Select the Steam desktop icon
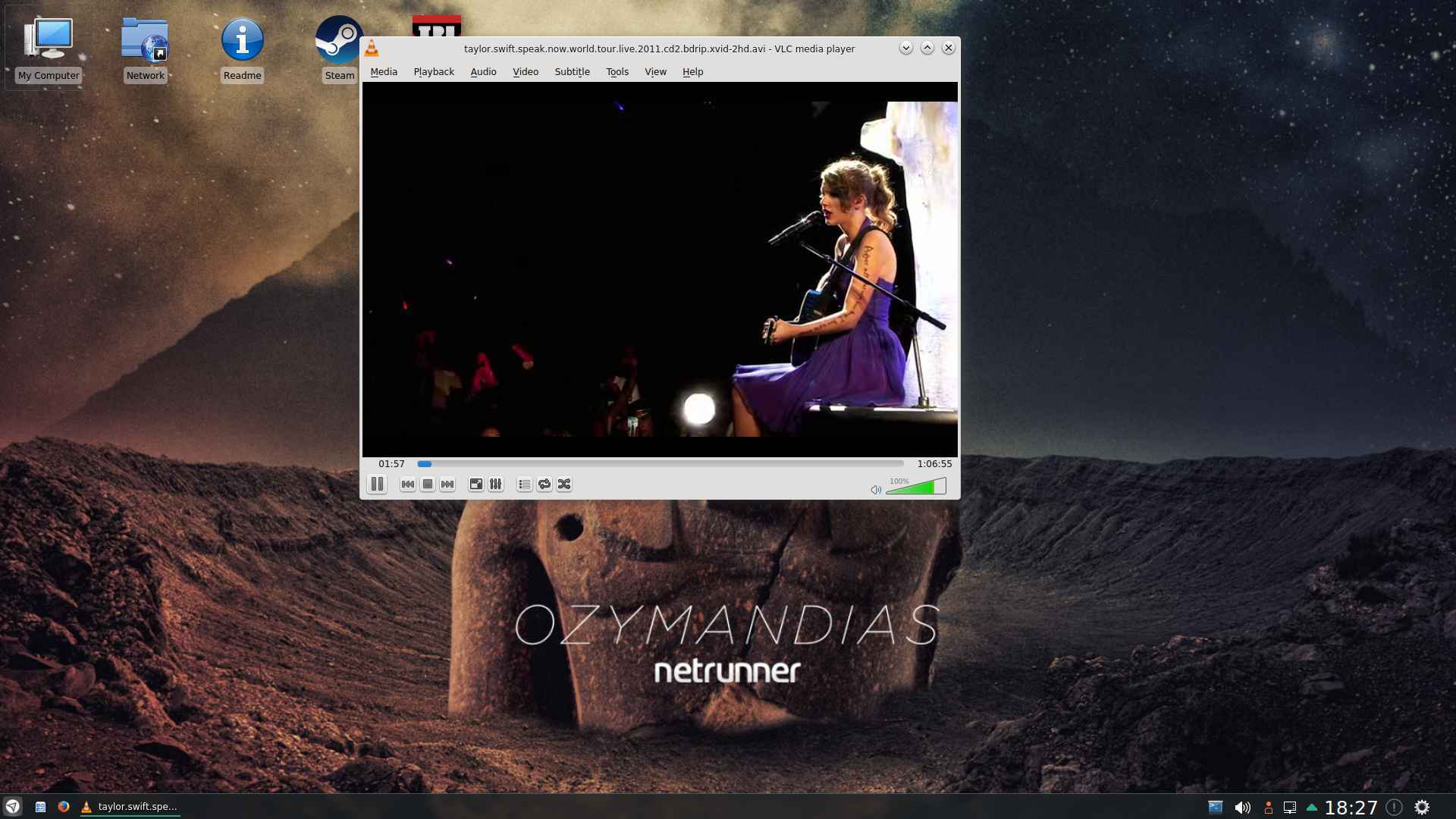 coord(339,49)
